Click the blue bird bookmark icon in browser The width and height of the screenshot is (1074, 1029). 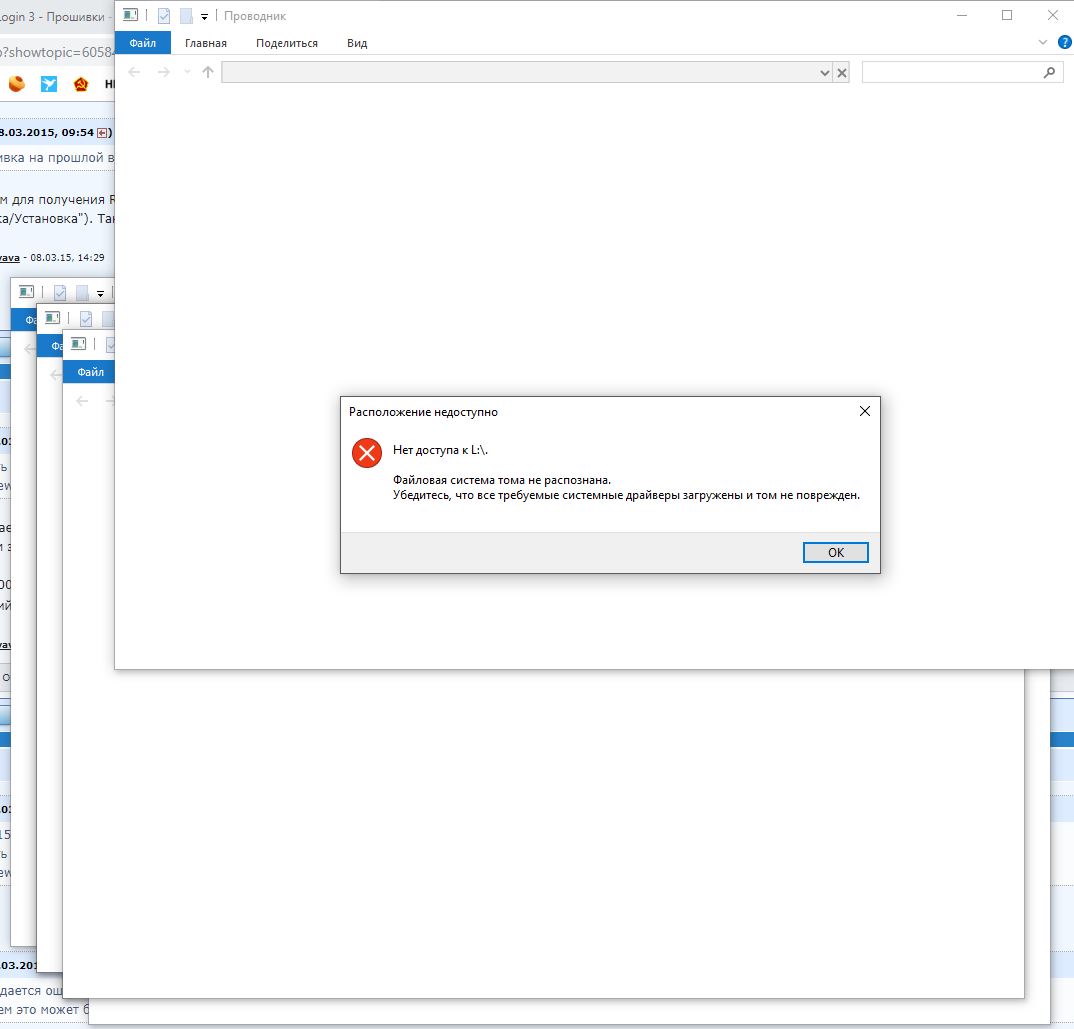(x=49, y=84)
